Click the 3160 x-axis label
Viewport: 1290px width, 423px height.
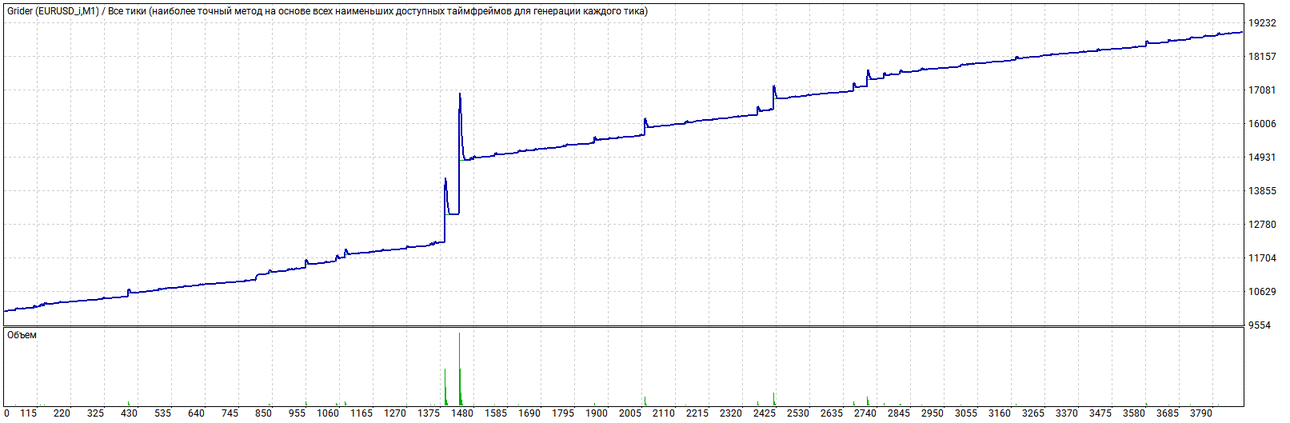(x=999, y=412)
